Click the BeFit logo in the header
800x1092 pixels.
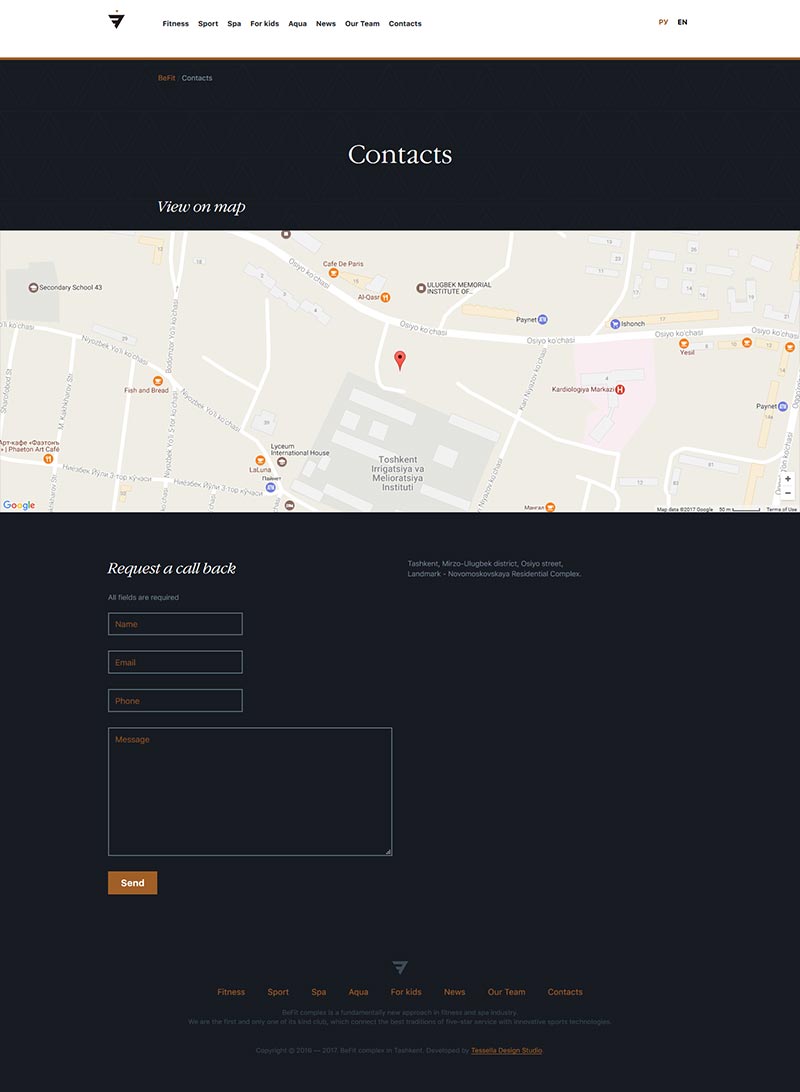tap(116, 20)
